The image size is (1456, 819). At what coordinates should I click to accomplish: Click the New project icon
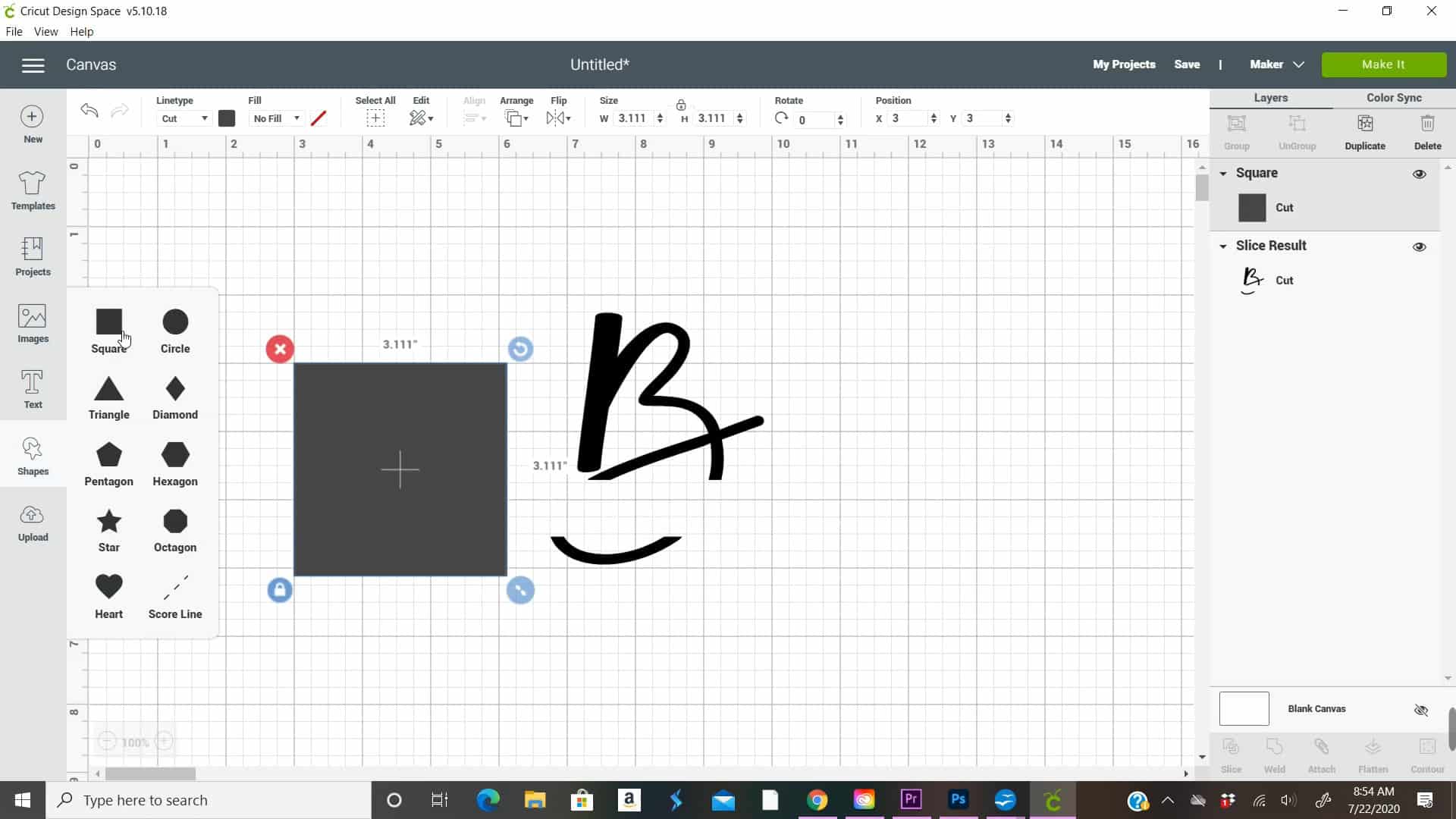tap(33, 124)
